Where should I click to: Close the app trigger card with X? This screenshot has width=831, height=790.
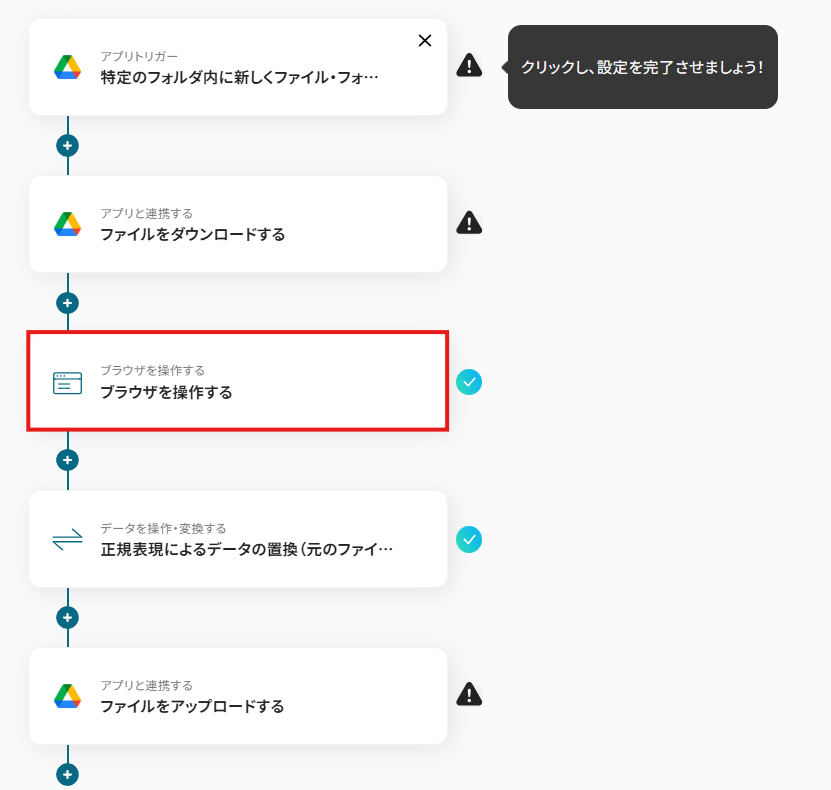[425, 41]
